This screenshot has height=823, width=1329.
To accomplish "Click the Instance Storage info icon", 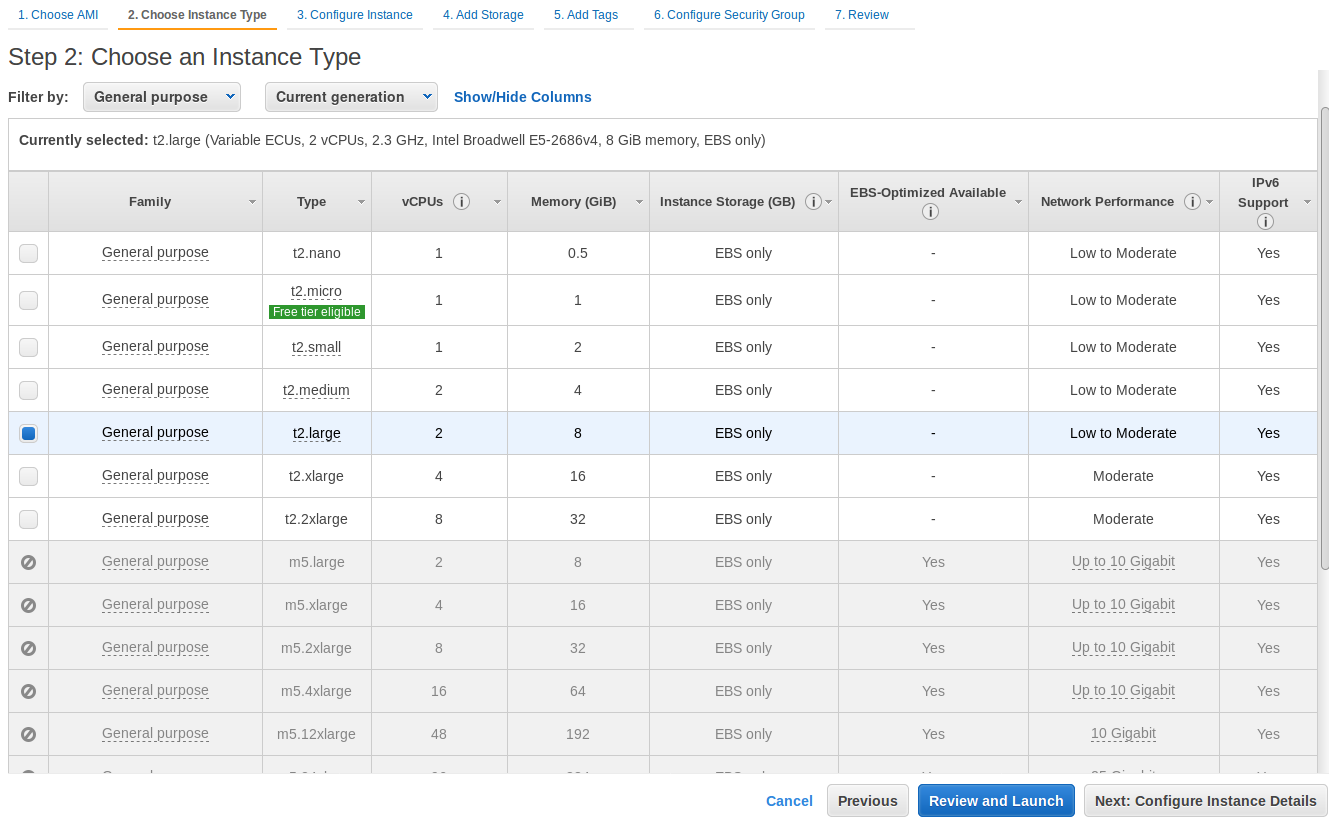I will (813, 201).
